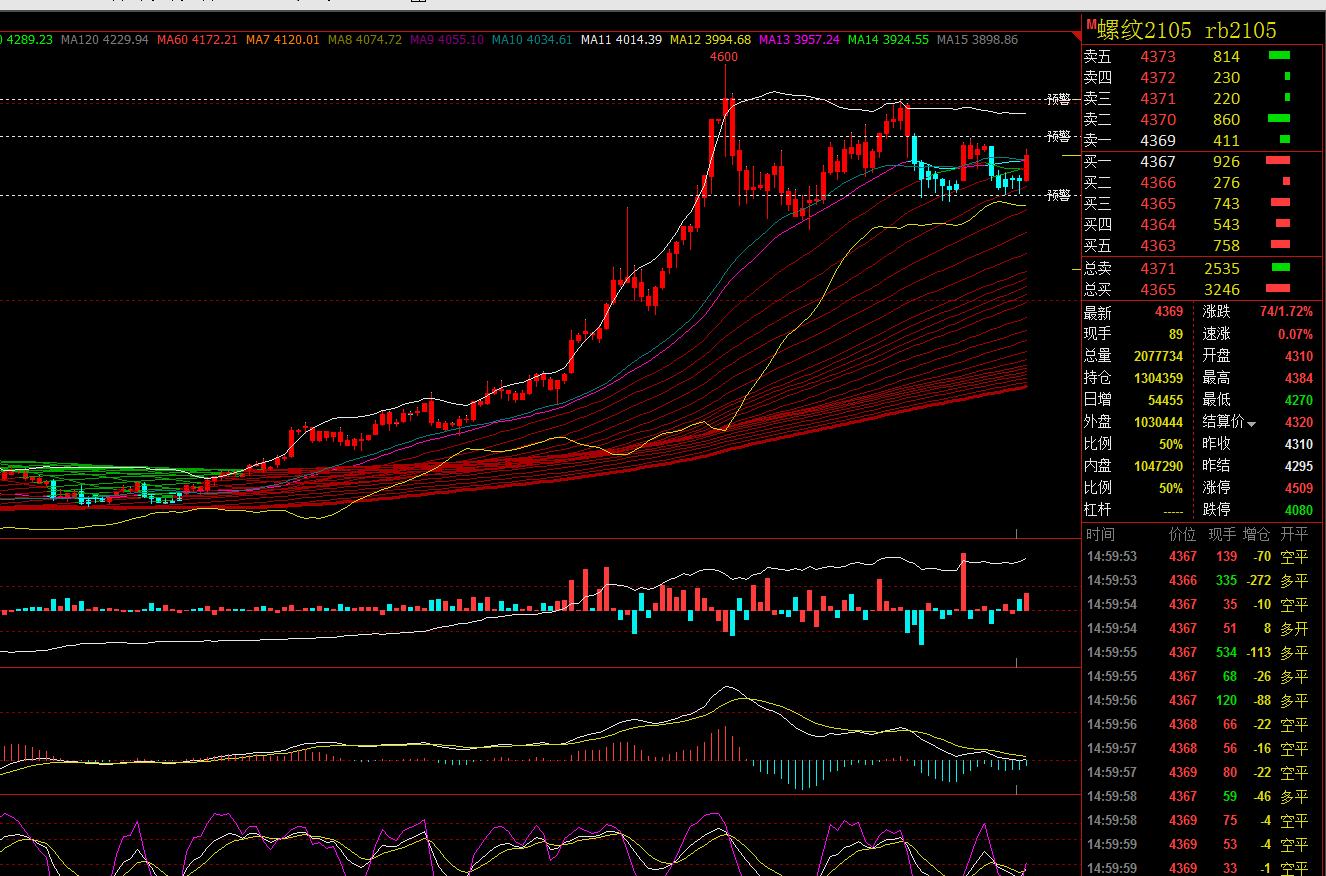Click the 最高 4384 high price
Viewport: 1326px width, 876px height.
(1299, 378)
